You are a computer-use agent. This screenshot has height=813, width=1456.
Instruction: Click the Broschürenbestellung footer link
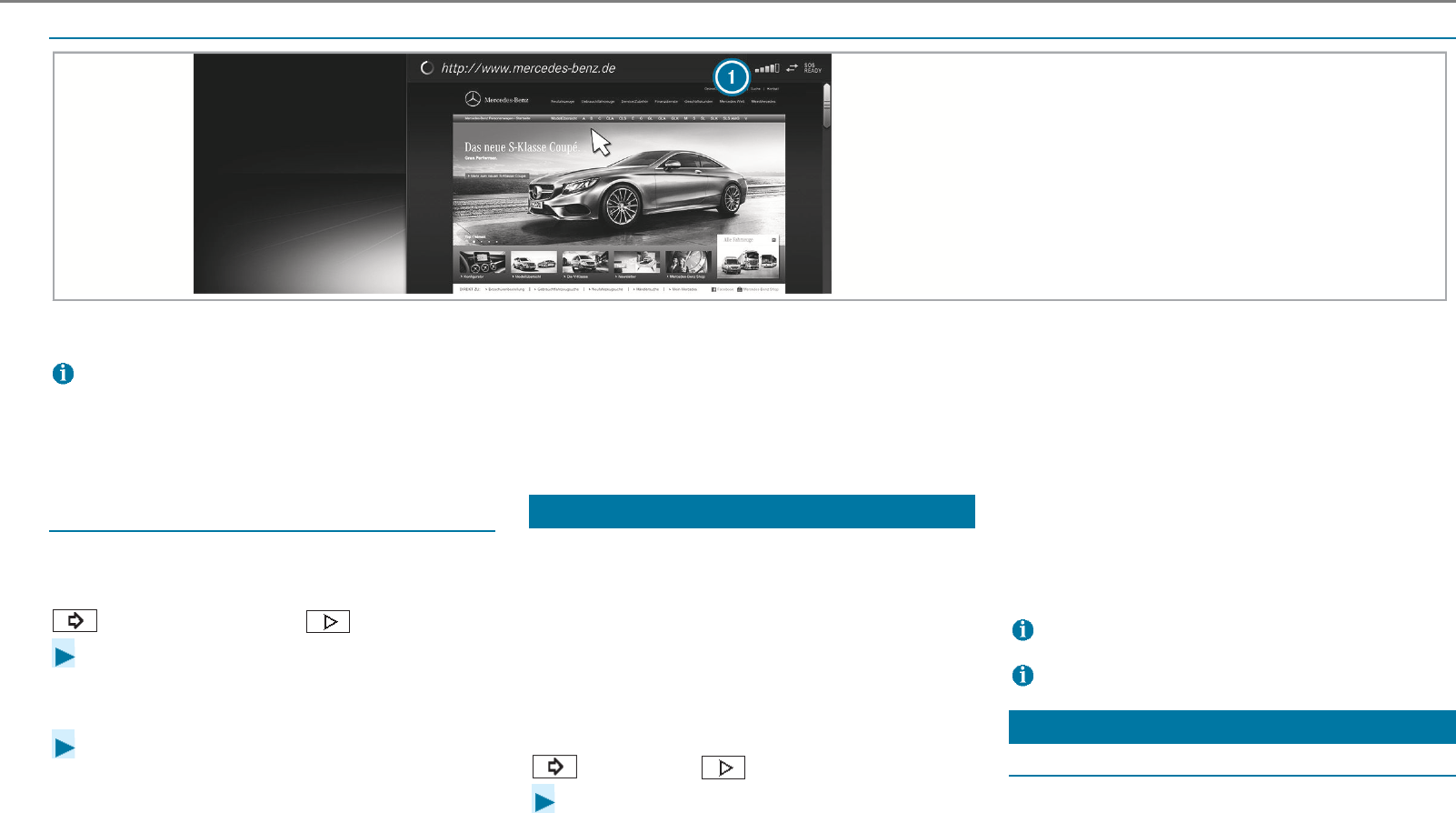coord(506,289)
